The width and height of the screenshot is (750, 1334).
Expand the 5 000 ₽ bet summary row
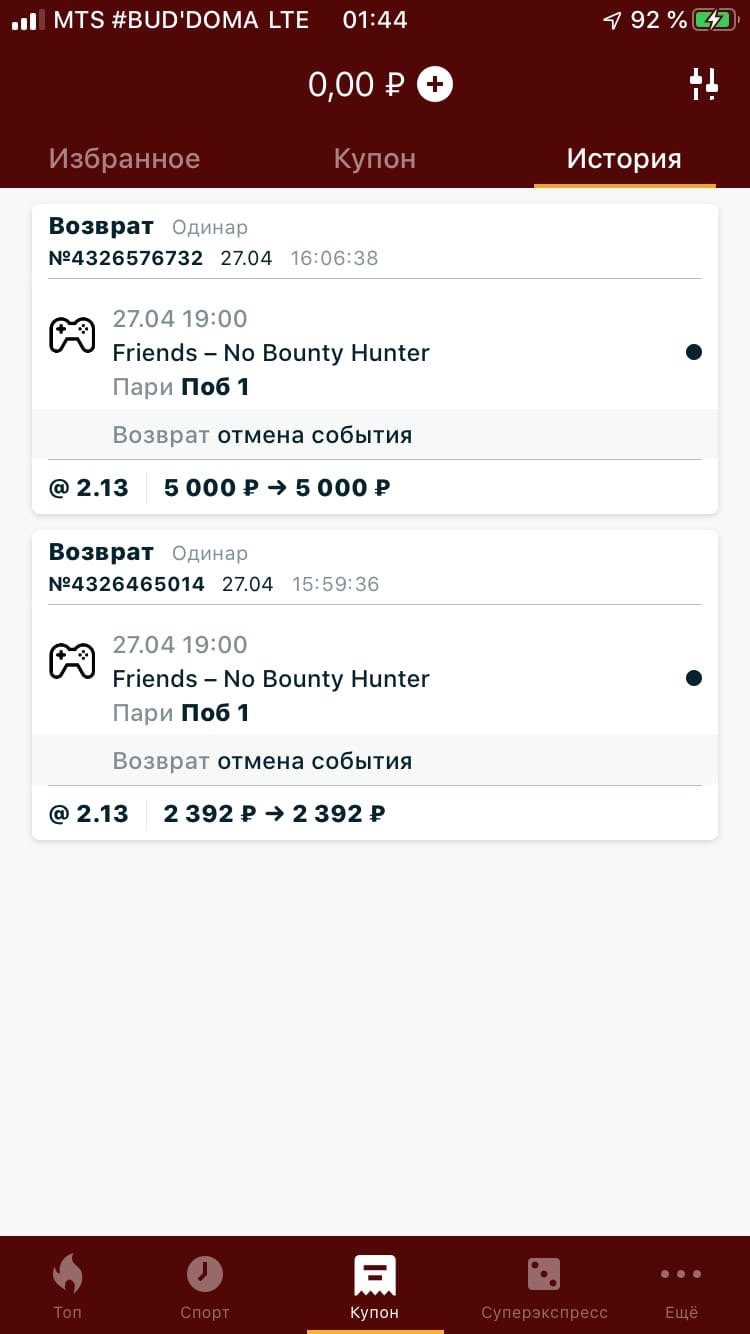[x=375, y=488]
